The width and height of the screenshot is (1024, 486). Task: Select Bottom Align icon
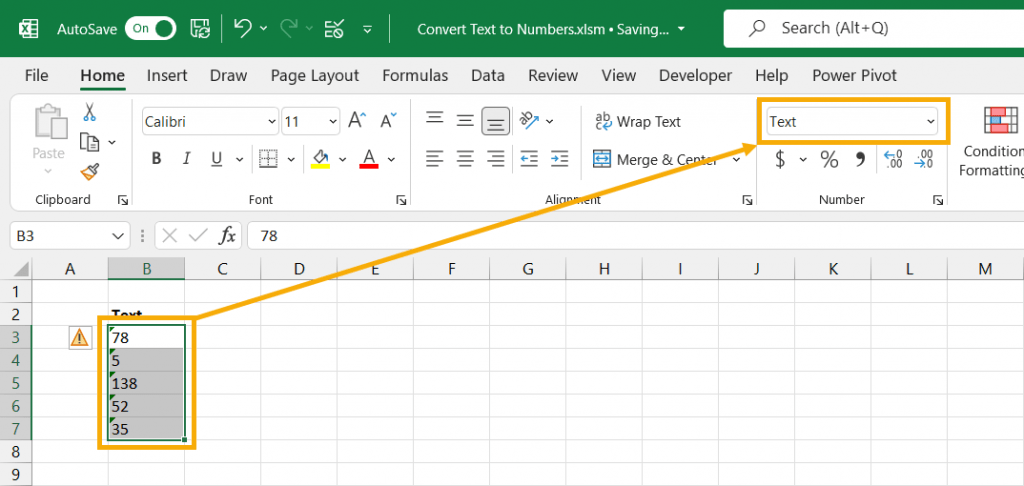tap(496, 122)
